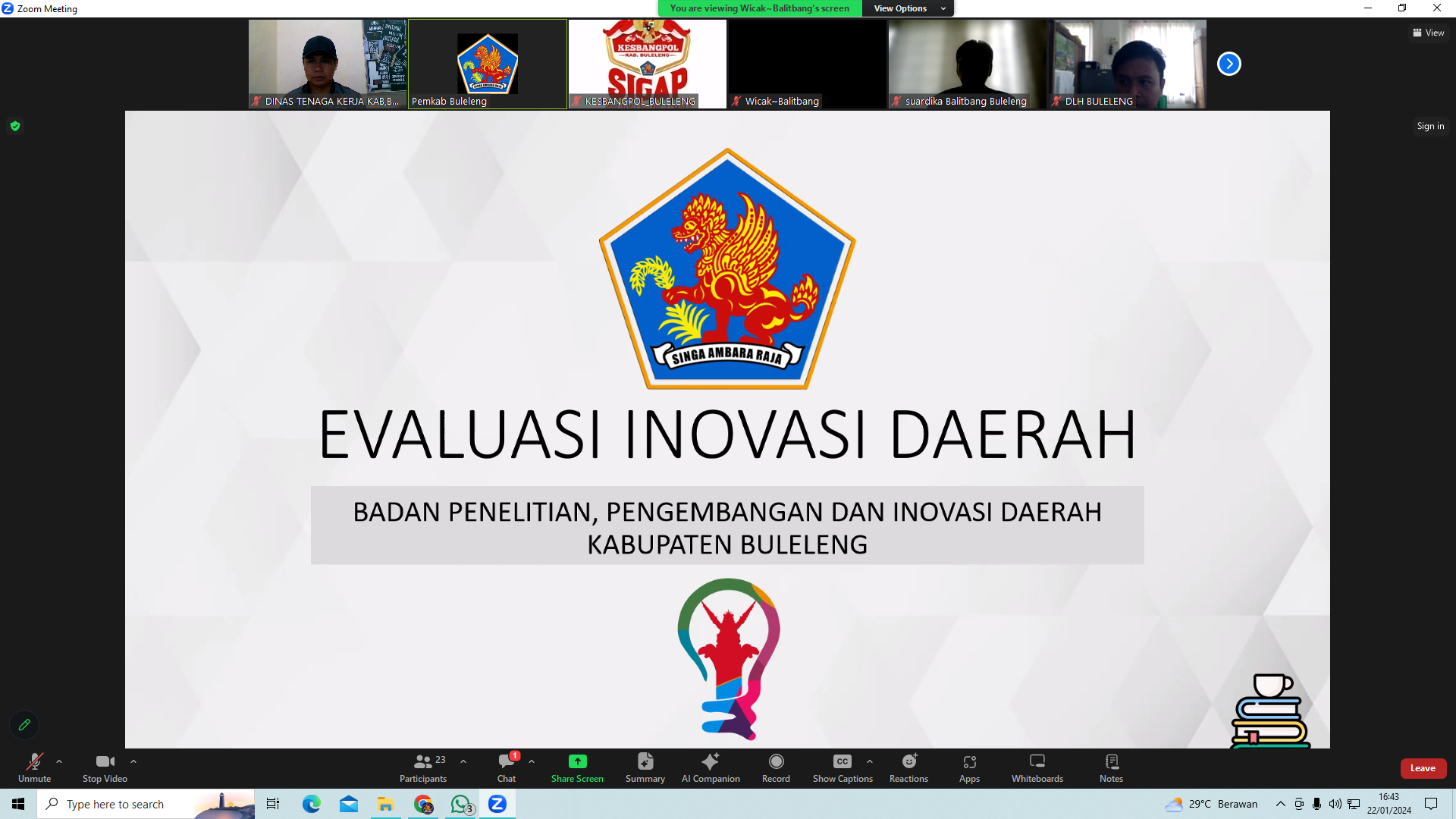This screenshot has width=1456, height=819.
Task: Open the Whiteboards icon
Action: (x=1037, y=767)
